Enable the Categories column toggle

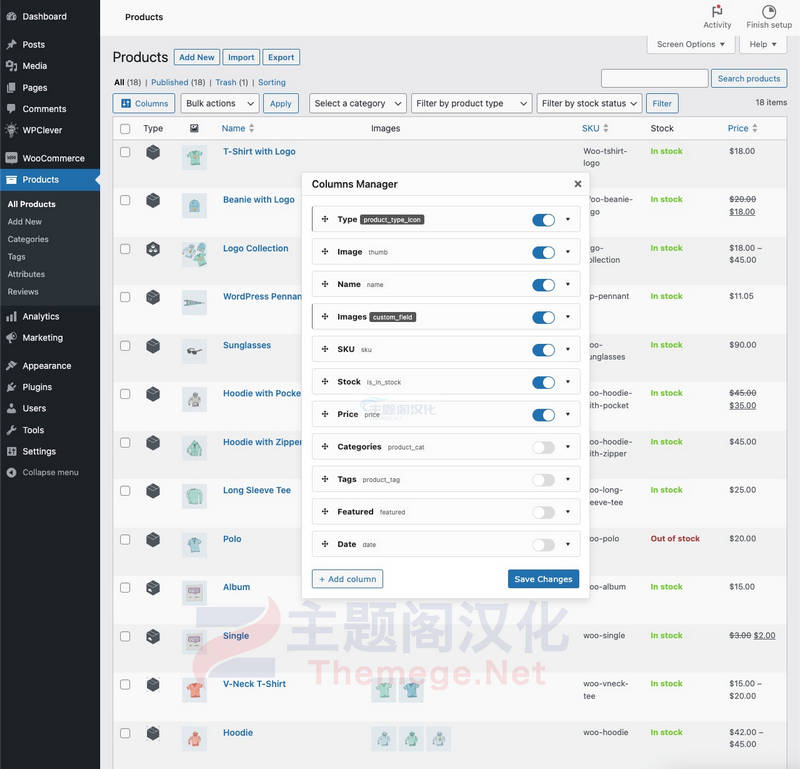point(543,447)
